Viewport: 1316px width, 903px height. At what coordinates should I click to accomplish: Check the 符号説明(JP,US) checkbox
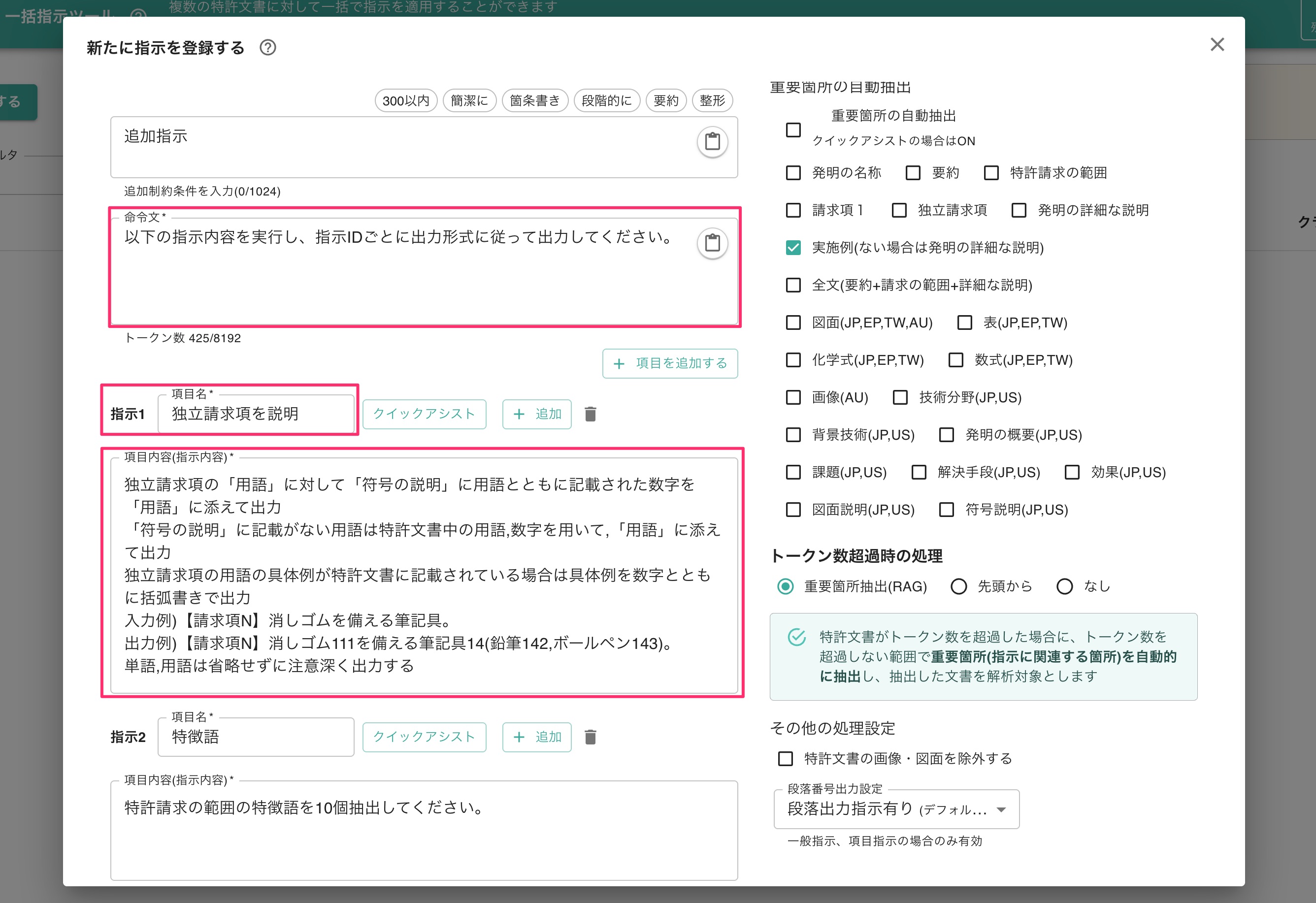tap(946, 510)
